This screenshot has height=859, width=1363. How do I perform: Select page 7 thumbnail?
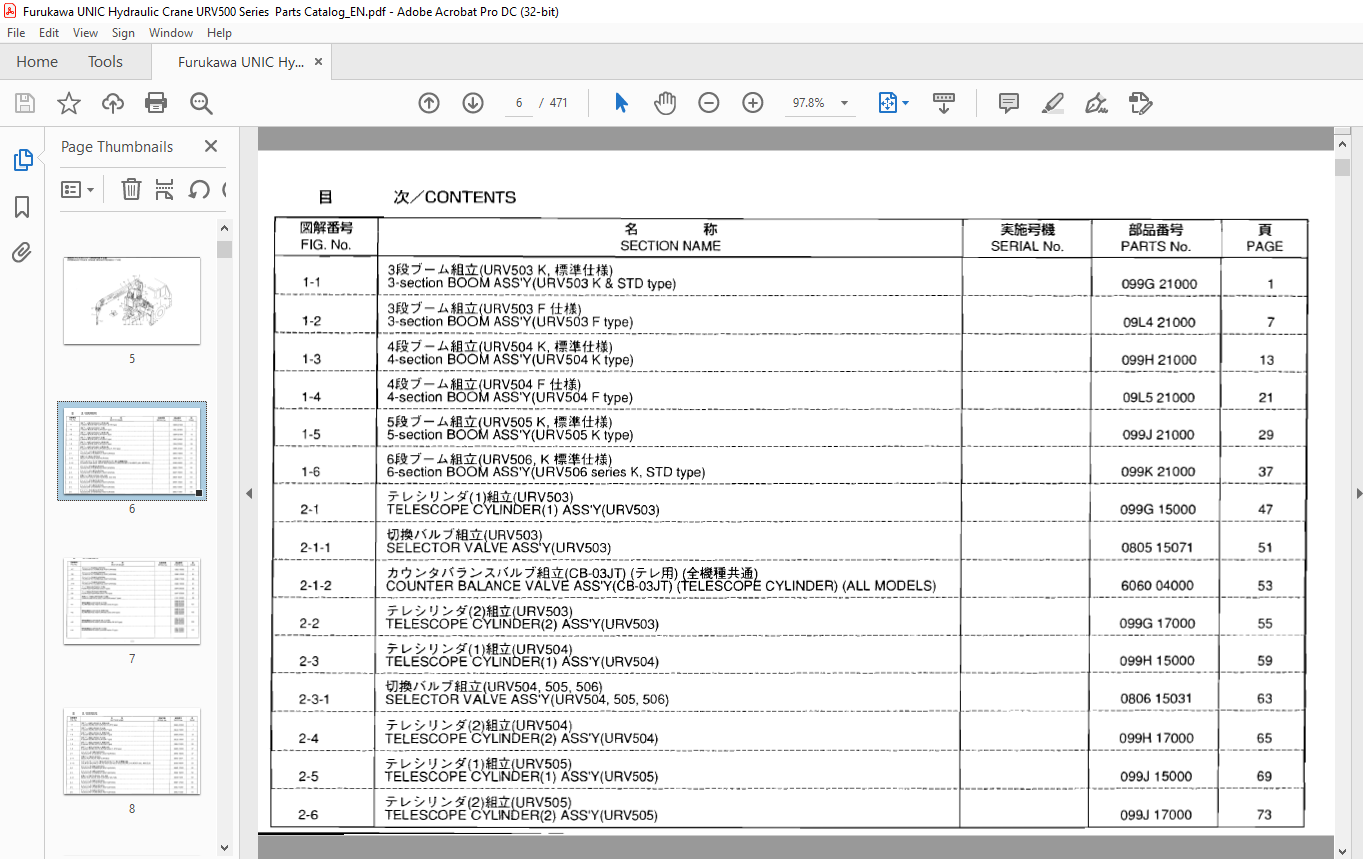coord(132,601)
